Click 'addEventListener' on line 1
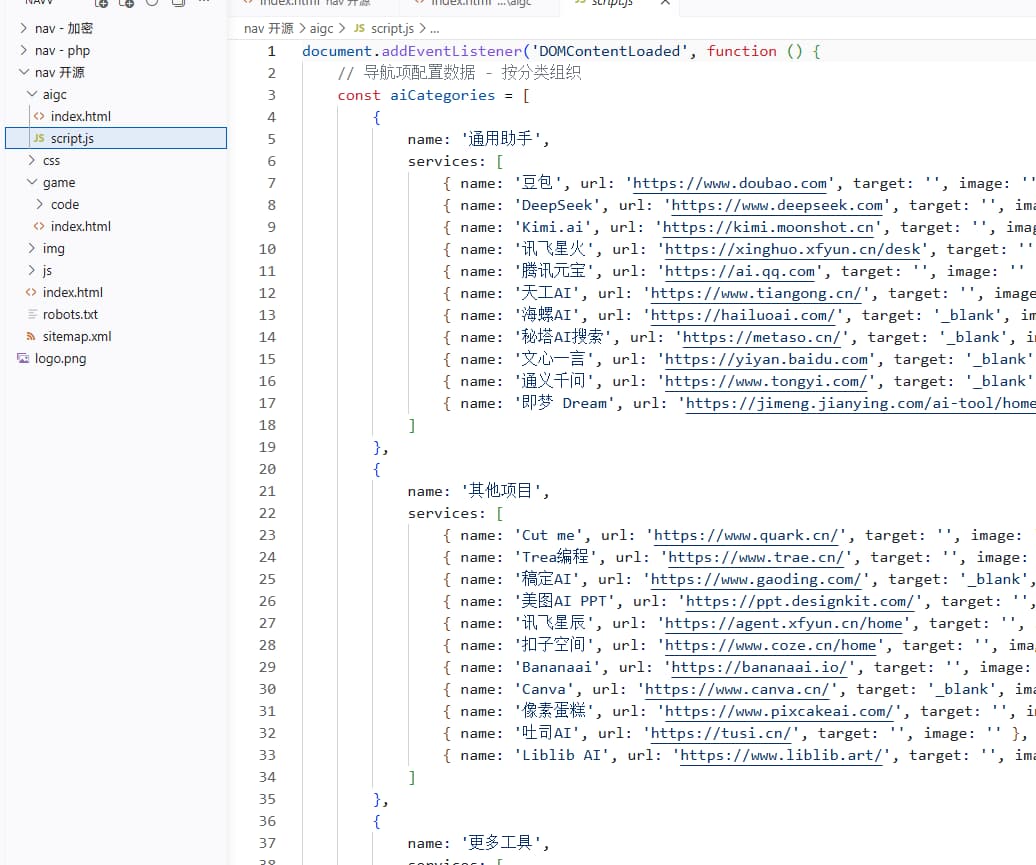 pos(452,51)
